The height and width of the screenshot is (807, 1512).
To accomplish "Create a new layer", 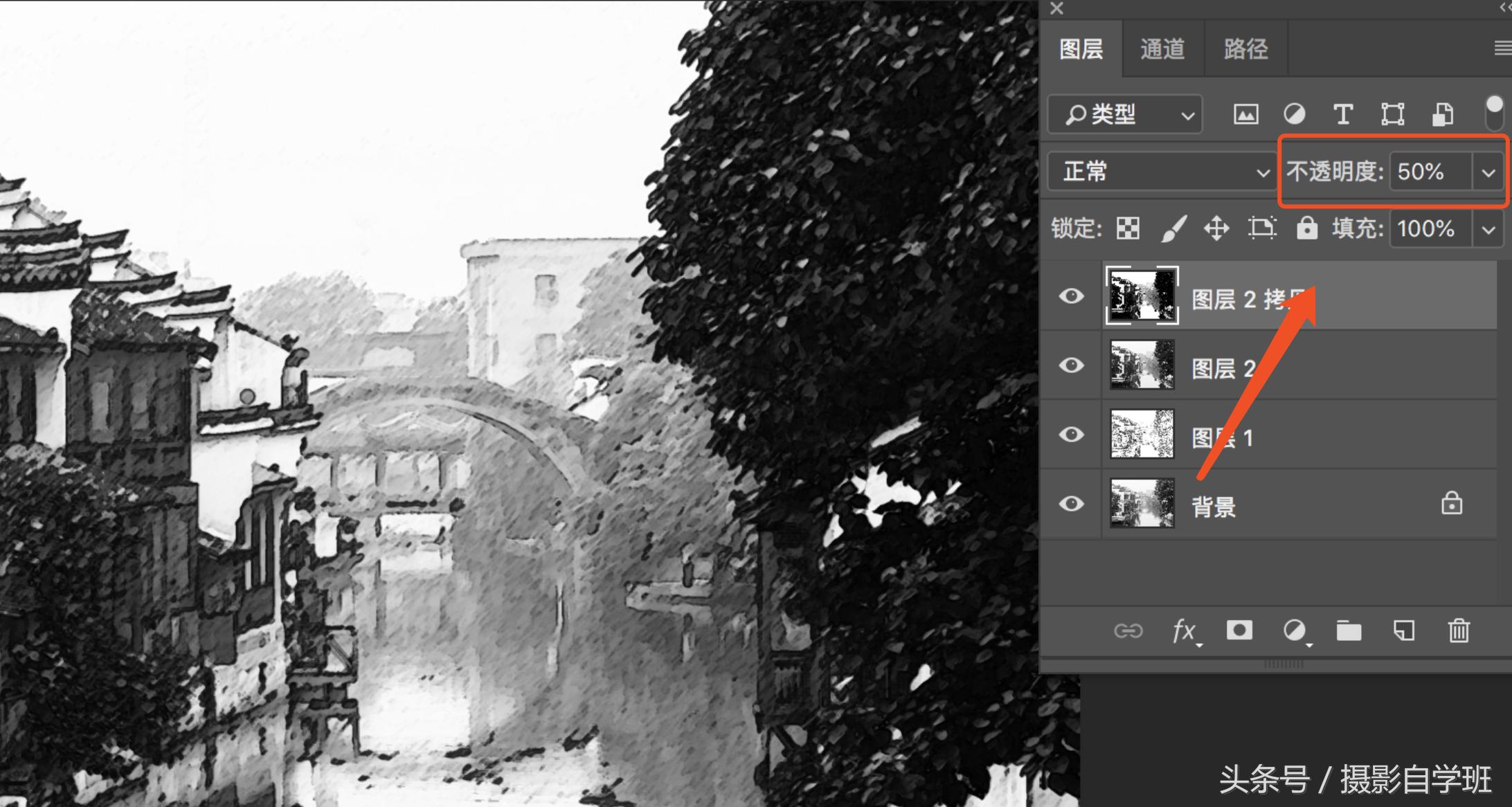I will tap(1404, 631).
